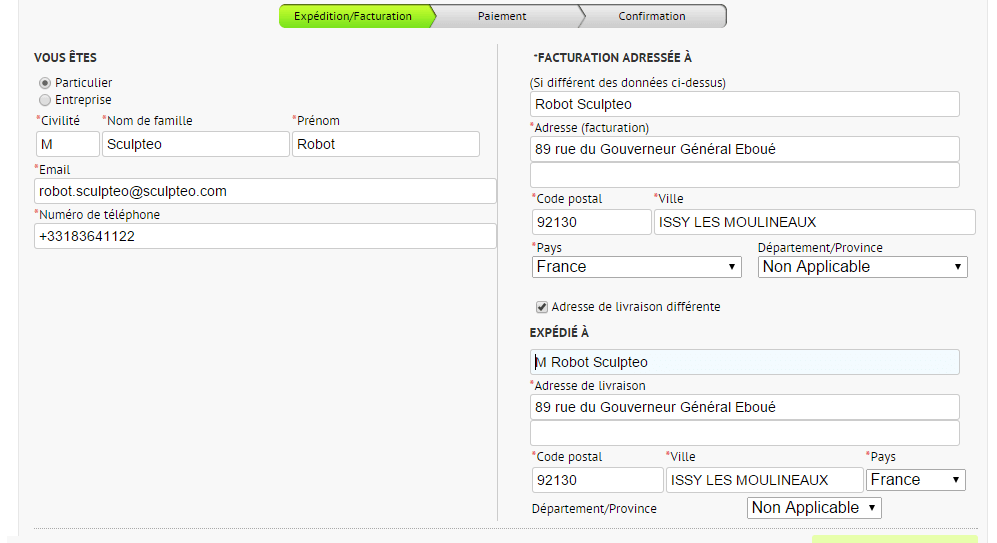Go to the Confirmation step tab
This screenshot has width=997, height=543.
click(651, 16)
